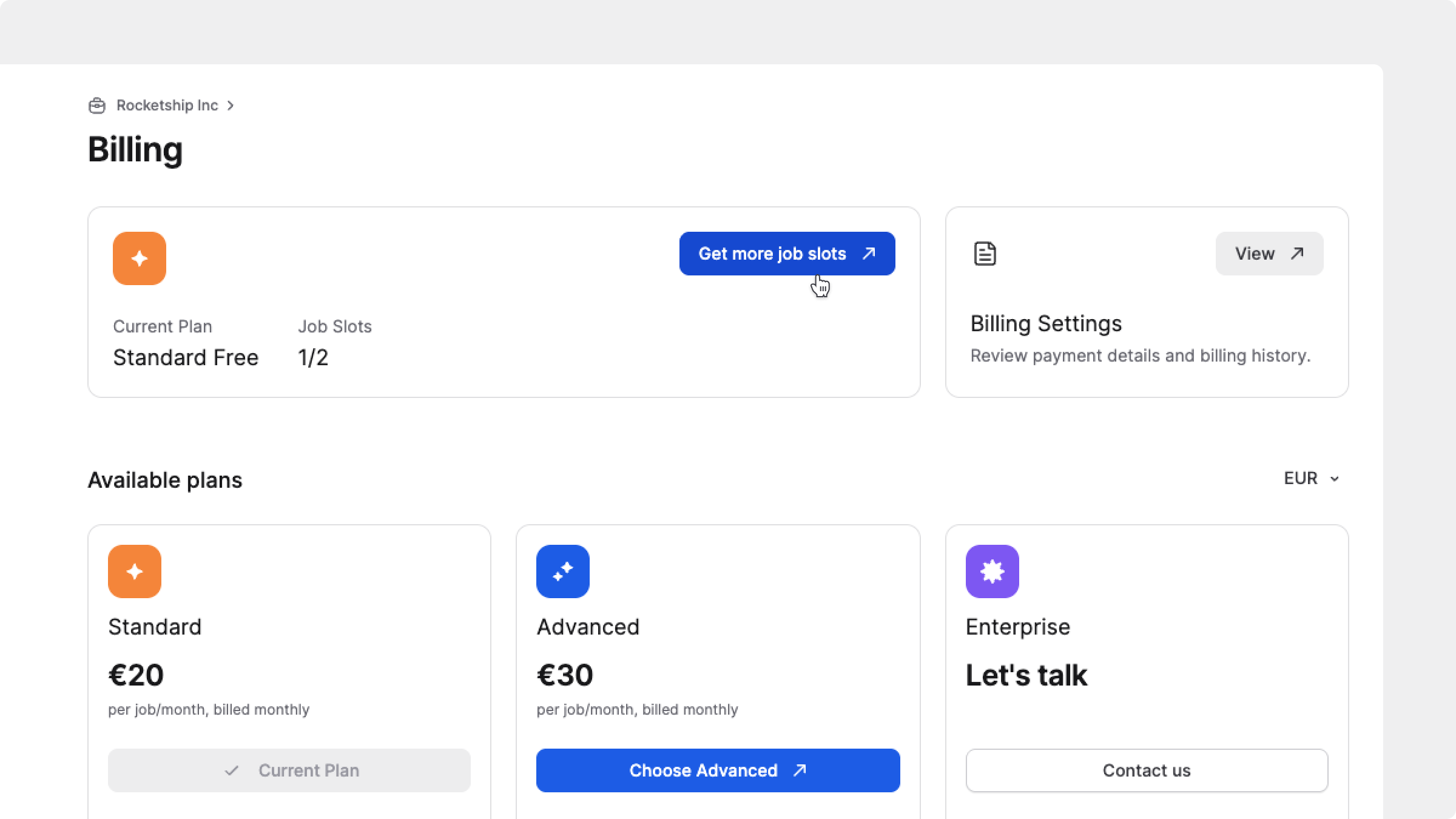Screen dimensions: 1456x819
Task: Click orange sparkle icon in Current Plan card
Action: click(139, 258)
